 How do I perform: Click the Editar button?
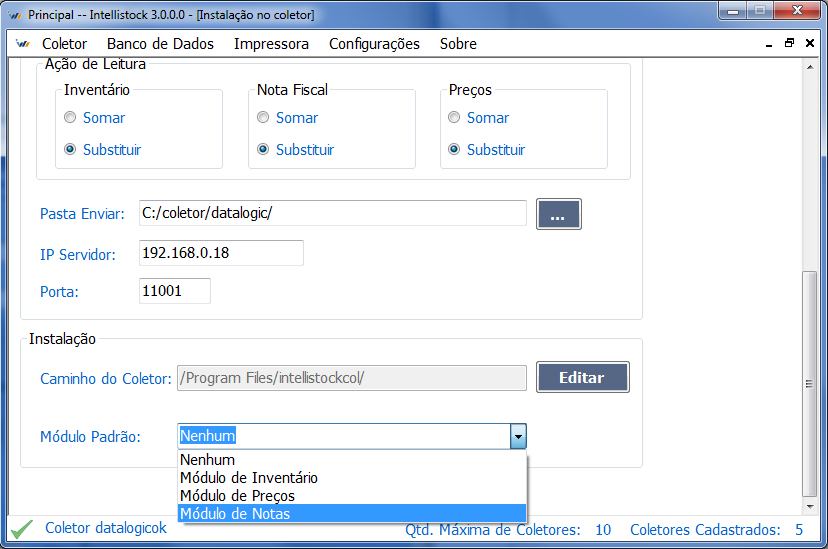(x=582, y=377)
